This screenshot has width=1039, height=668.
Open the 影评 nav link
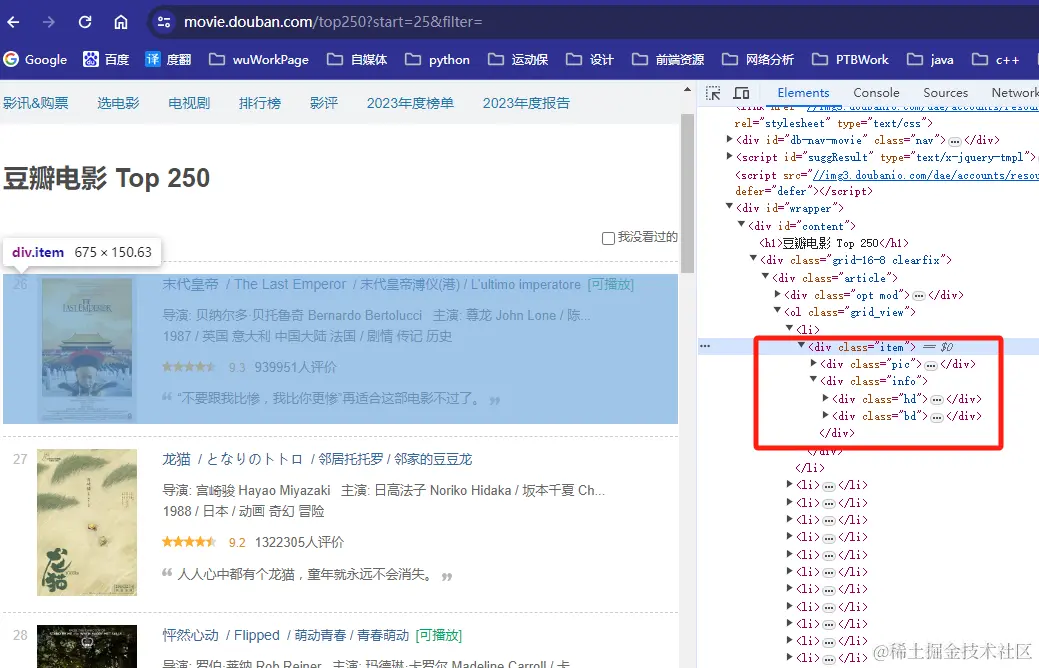(x=324, y=103)
